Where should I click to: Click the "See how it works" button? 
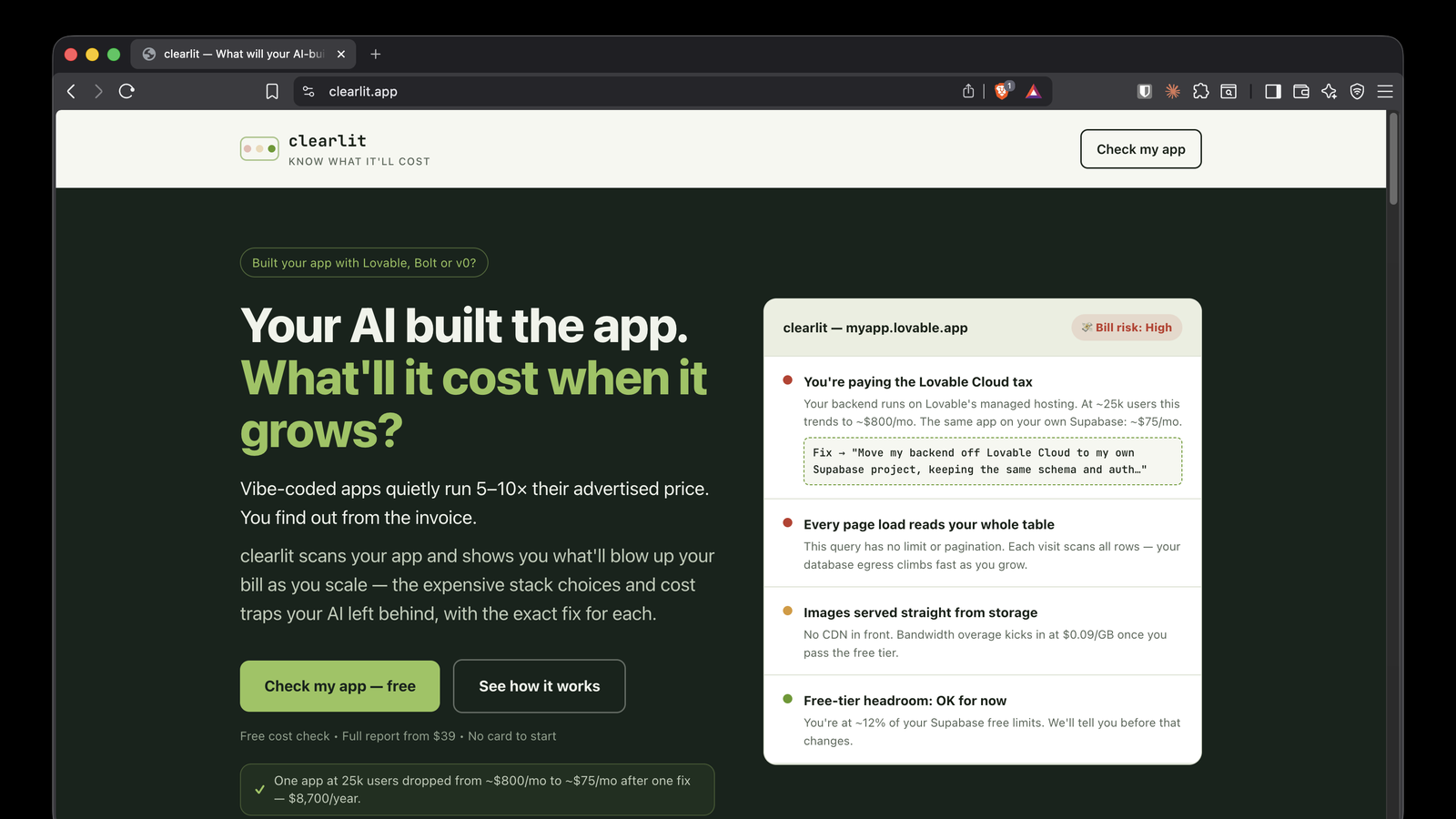tap(540, 686)
